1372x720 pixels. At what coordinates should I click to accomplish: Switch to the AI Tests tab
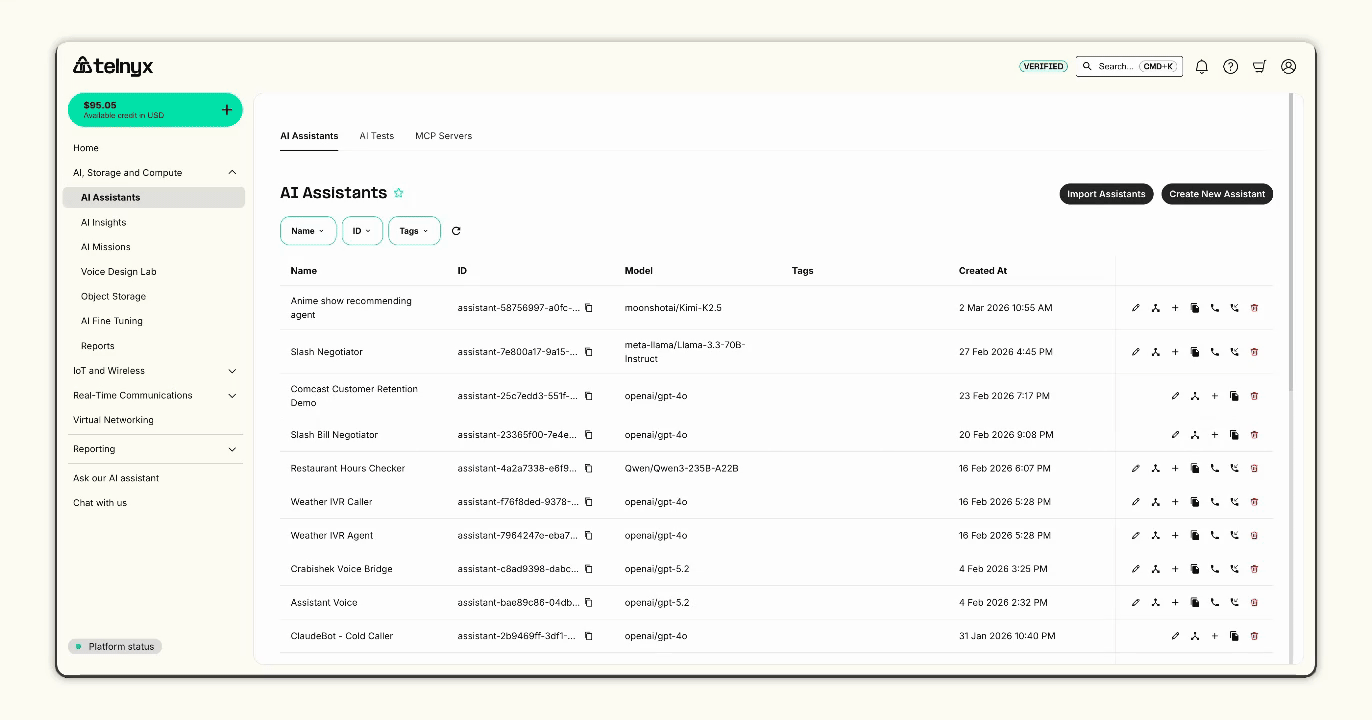click(376, 136)
